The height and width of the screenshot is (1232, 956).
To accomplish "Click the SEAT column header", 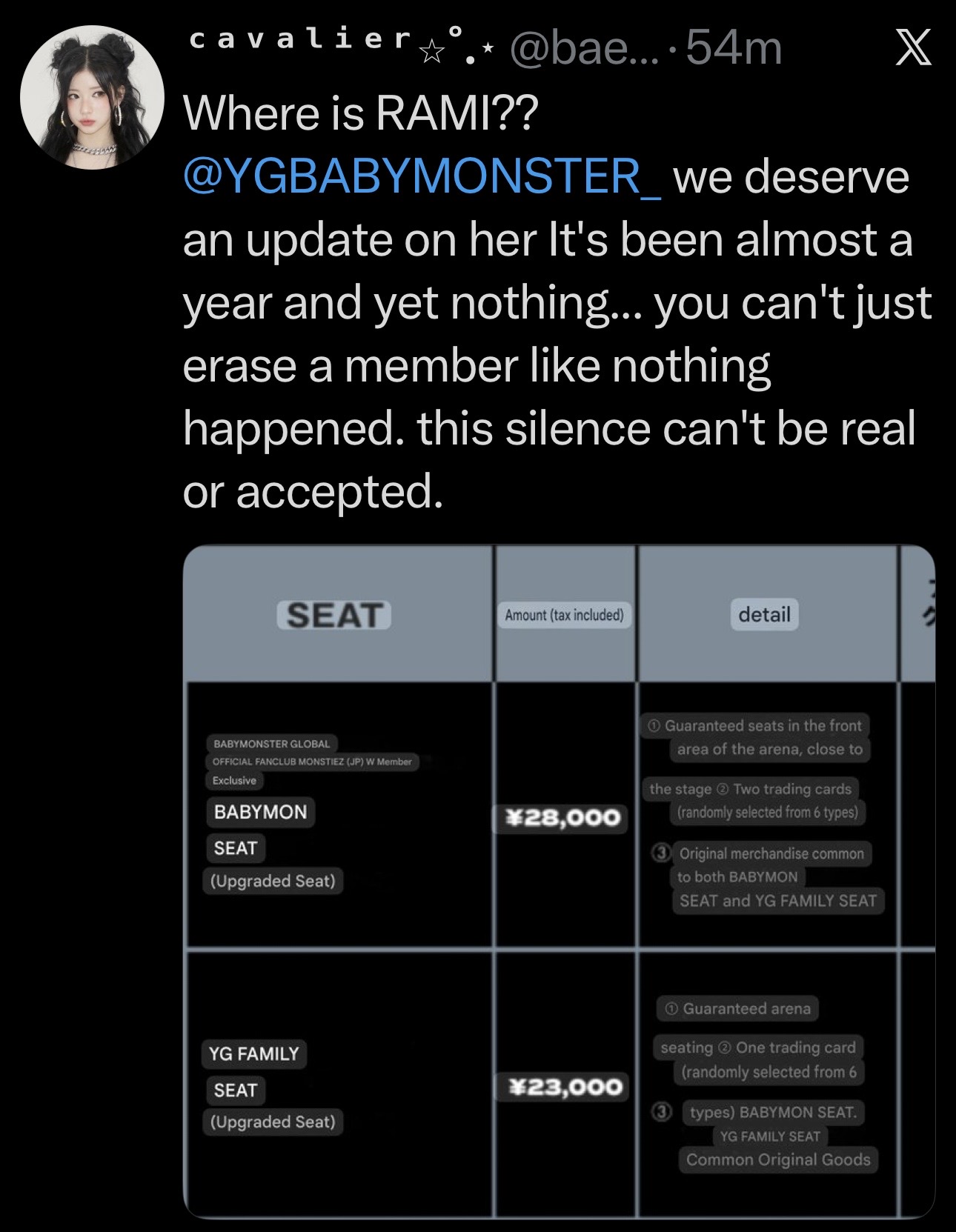I will 334,615.
